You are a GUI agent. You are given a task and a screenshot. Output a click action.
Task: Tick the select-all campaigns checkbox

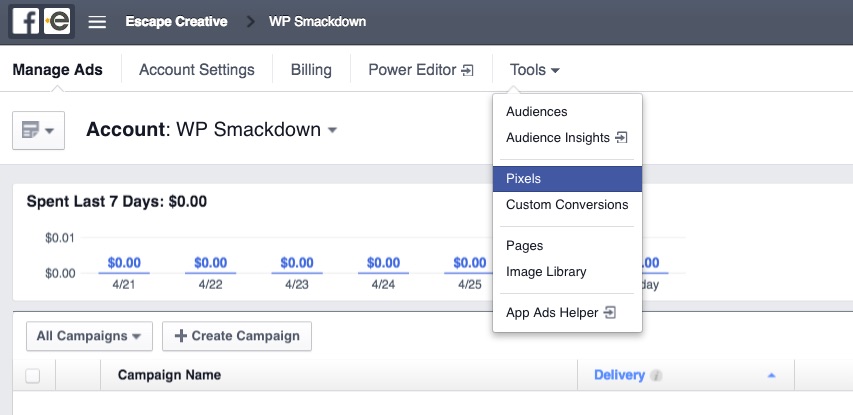[33, 375]
